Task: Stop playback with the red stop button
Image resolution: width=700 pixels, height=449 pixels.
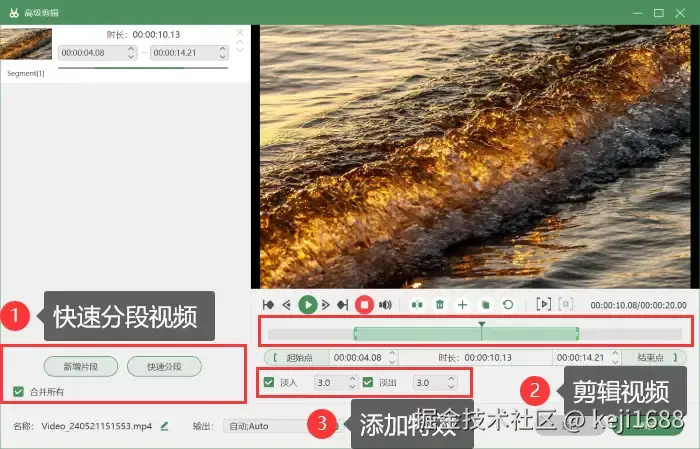Action: 364,305
